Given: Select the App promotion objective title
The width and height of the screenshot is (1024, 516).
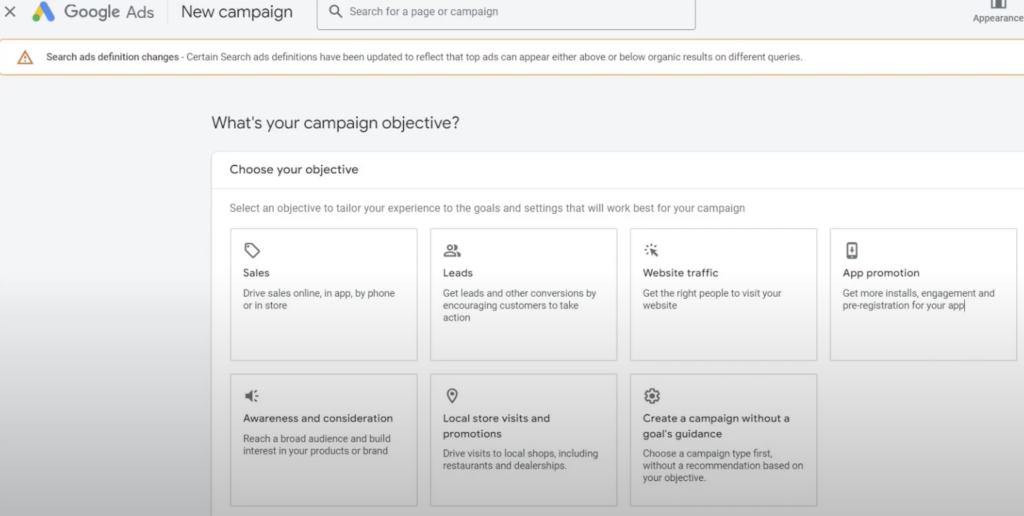Looking at the screenshot, I should [881, 273].
